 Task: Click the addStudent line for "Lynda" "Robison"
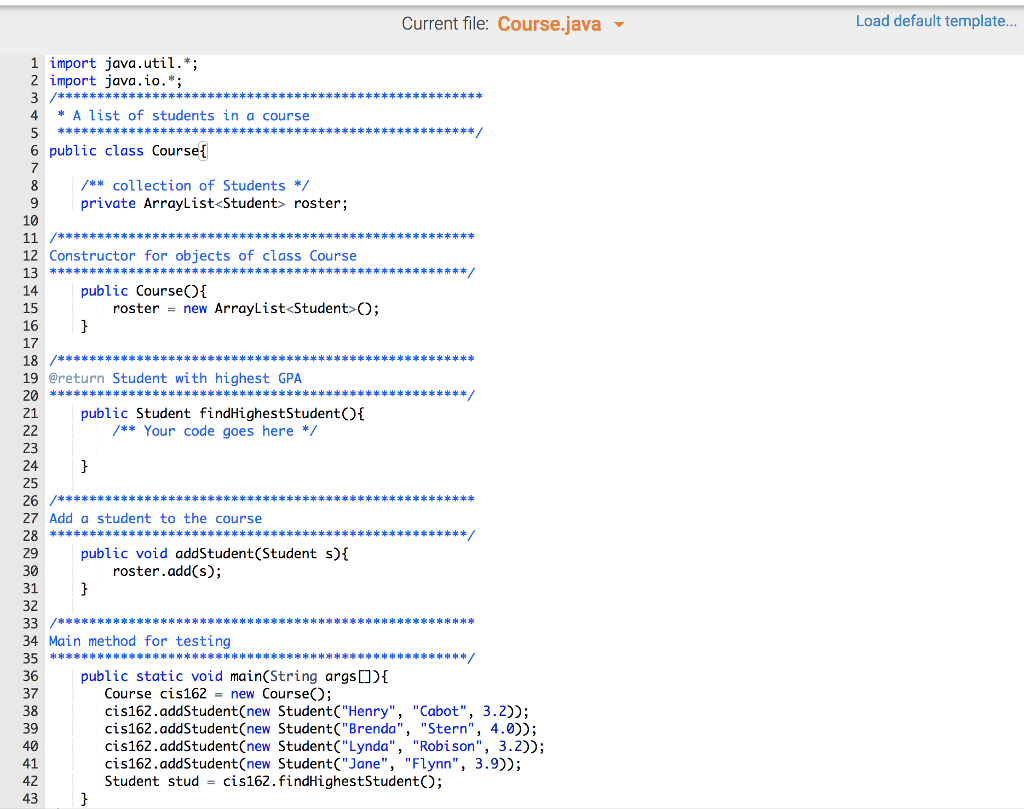tap(325, 746)
